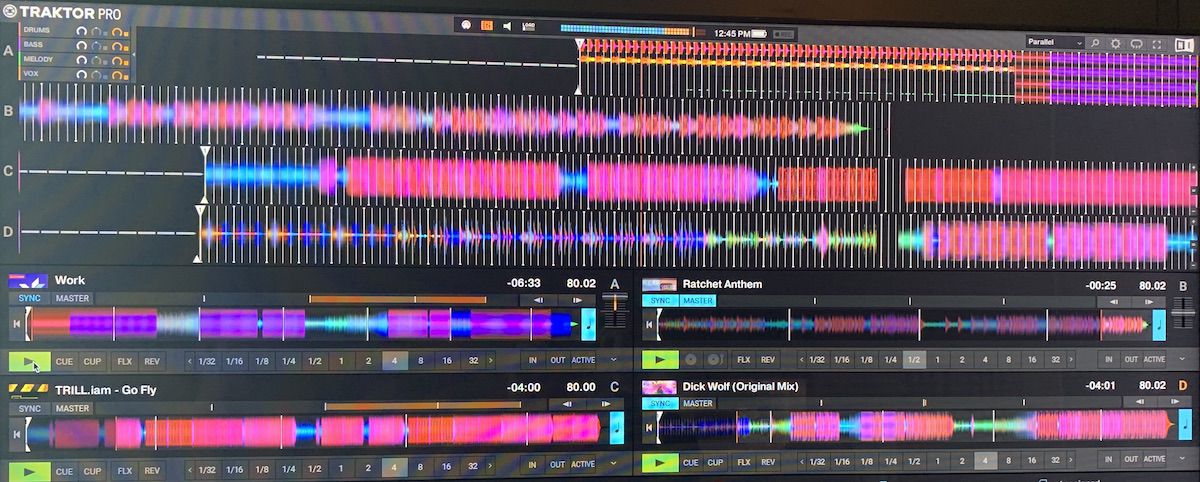Screen dimensions: 1200x482
Task: Adjust VOX stem filter orange knob
Action: 116,74
